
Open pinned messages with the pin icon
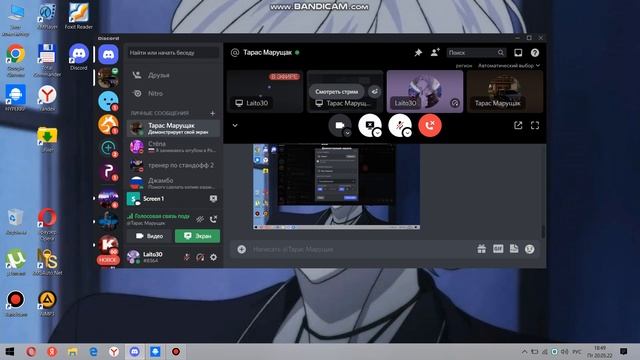418,53
